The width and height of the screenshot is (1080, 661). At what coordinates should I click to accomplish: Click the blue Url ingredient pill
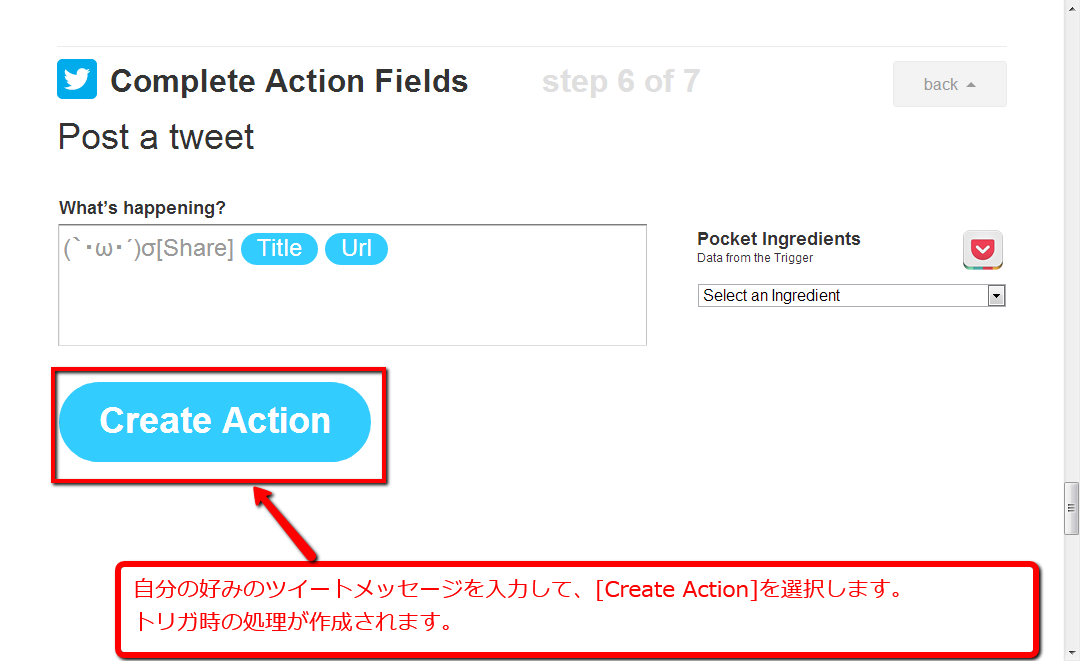[356, 249]
